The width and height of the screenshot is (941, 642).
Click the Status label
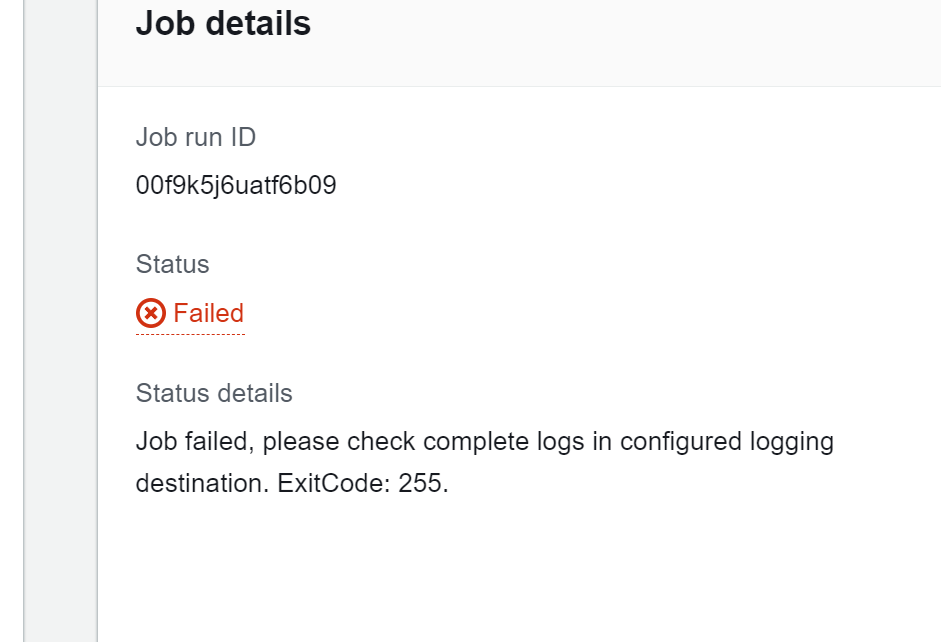click(x=172, y=264)
